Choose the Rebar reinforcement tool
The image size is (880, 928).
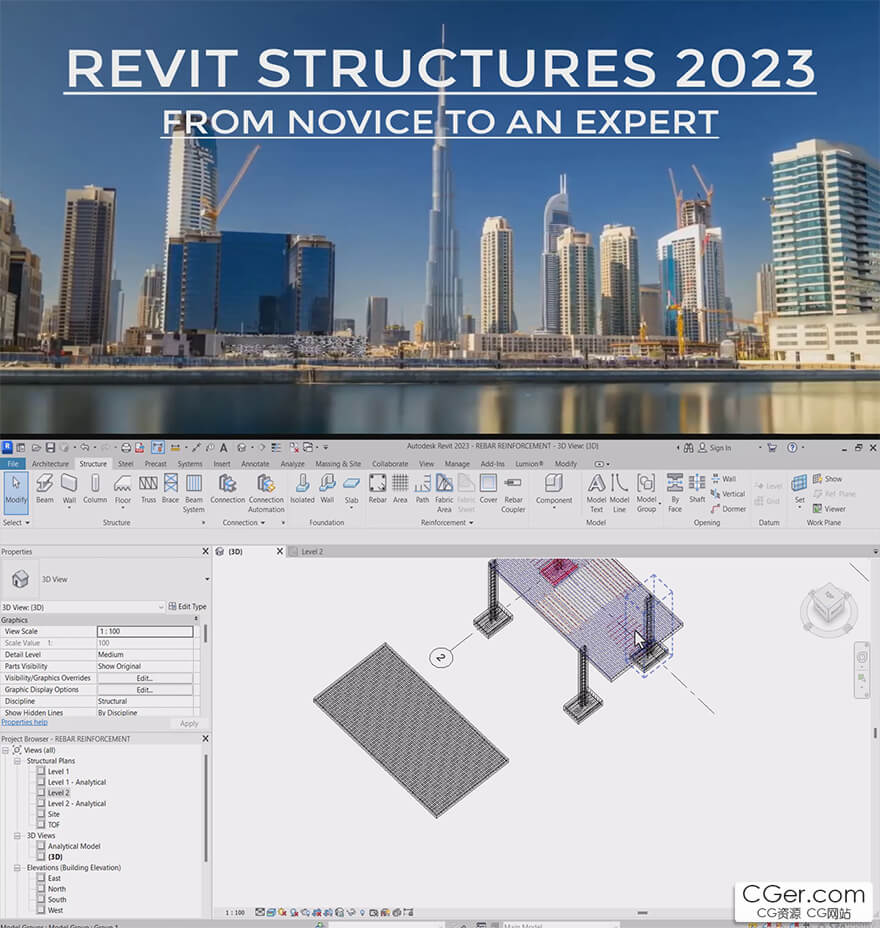(x=377, y=488)
